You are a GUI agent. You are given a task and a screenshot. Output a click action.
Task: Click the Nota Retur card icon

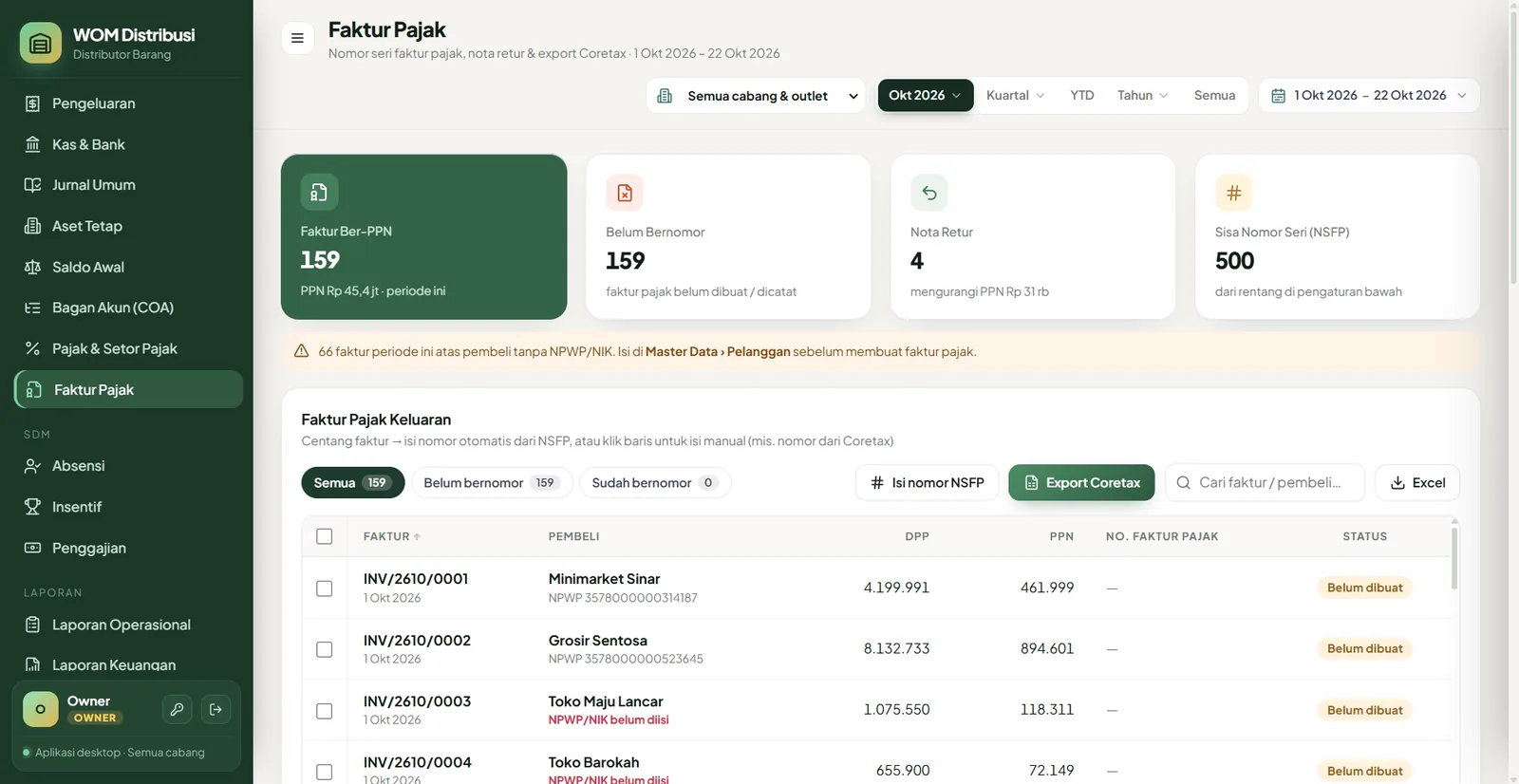[x=929, y=193]
